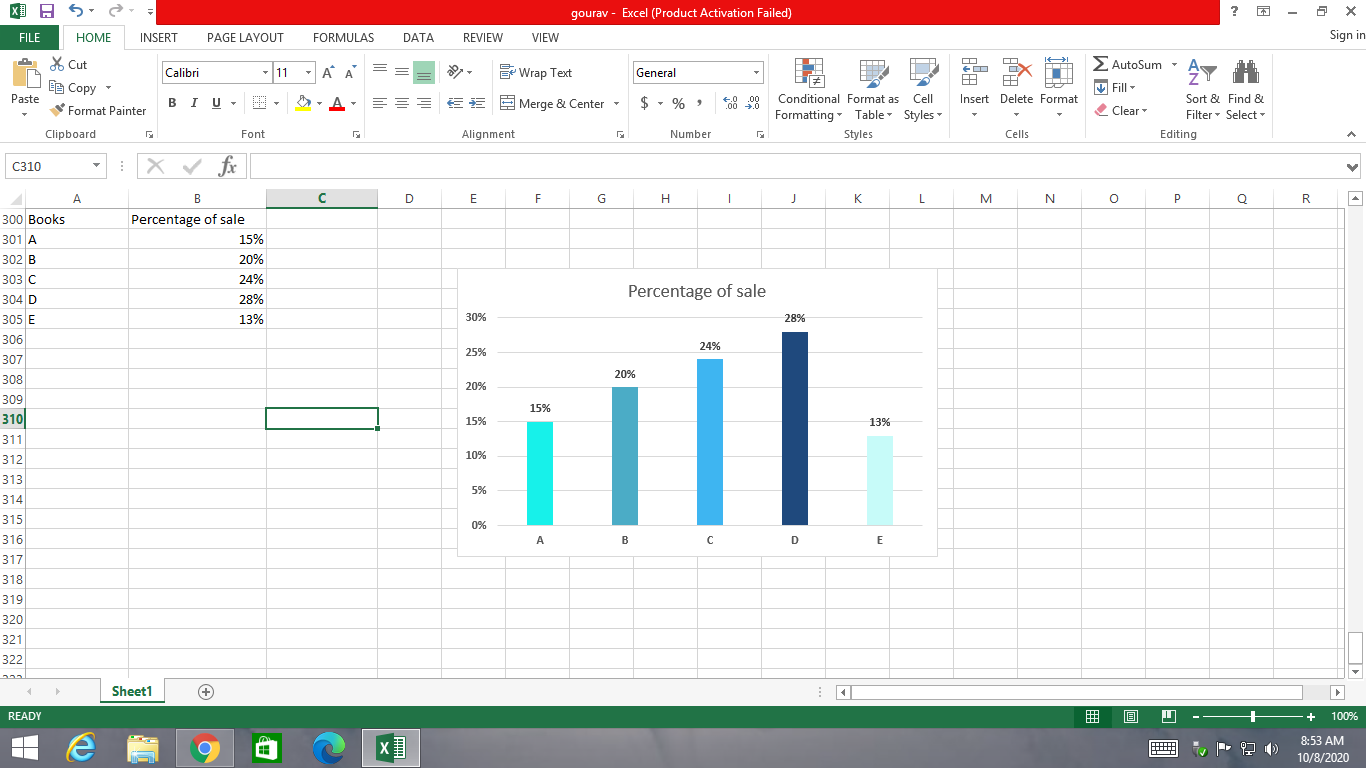Open font color dropdown arrow

point(353,103)
